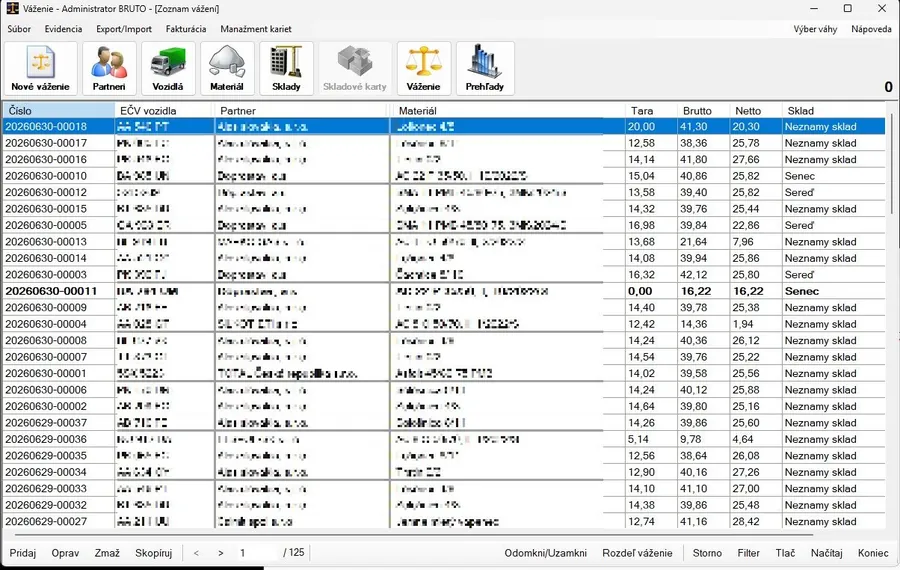Click the Zmaž button
Image resolution: width=900 pixels, height=570 pixels.
(107, 553)
